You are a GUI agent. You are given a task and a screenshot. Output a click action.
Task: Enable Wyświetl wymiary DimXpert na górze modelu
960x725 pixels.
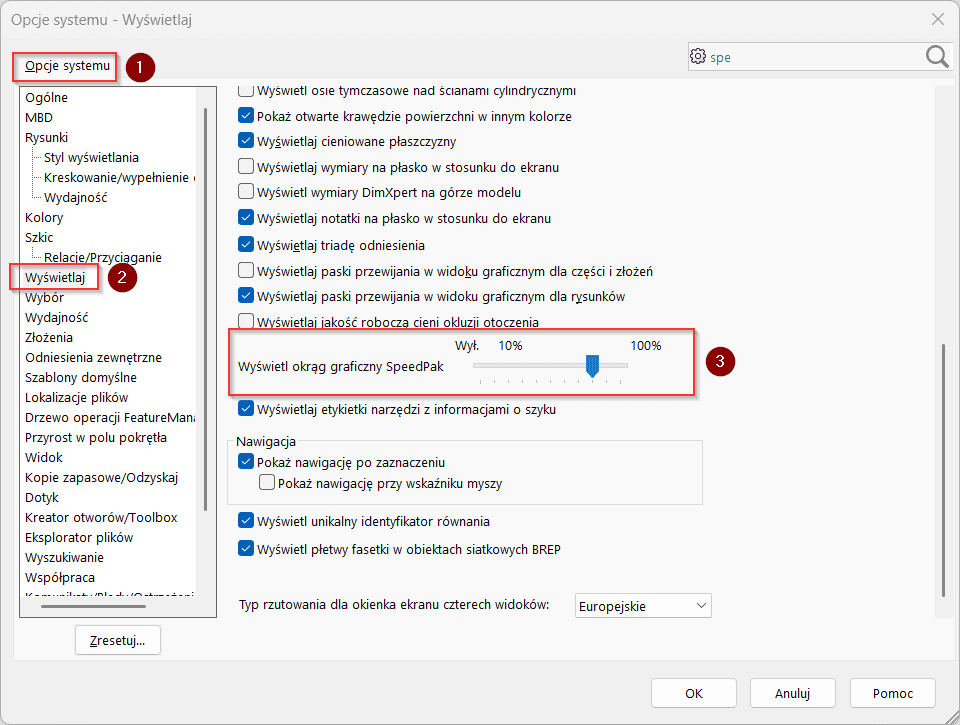coord(246,192)
